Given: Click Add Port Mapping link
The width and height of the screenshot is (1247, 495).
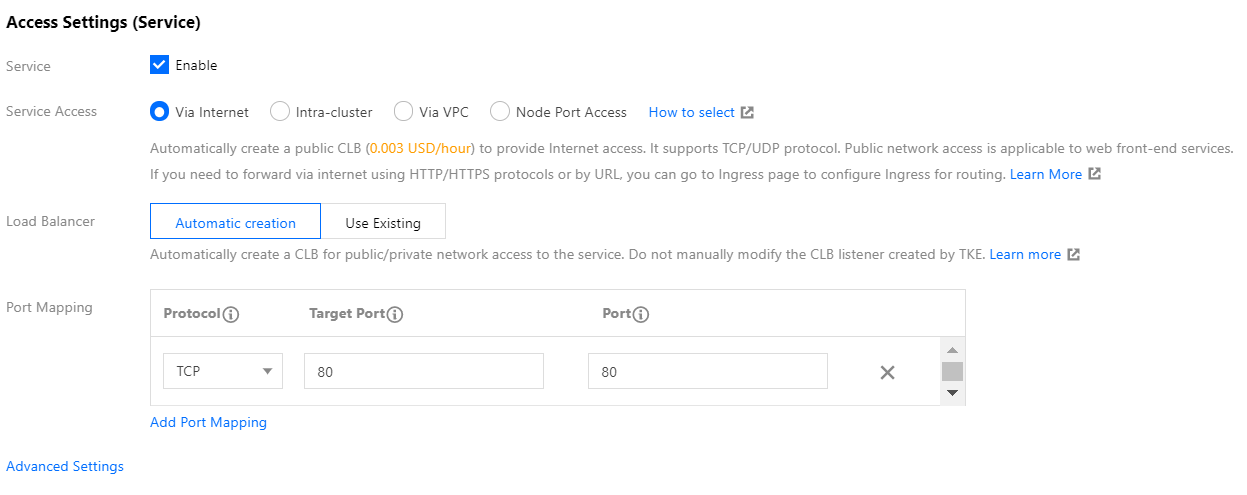Looking at the screenshot, I should [208, 422].
